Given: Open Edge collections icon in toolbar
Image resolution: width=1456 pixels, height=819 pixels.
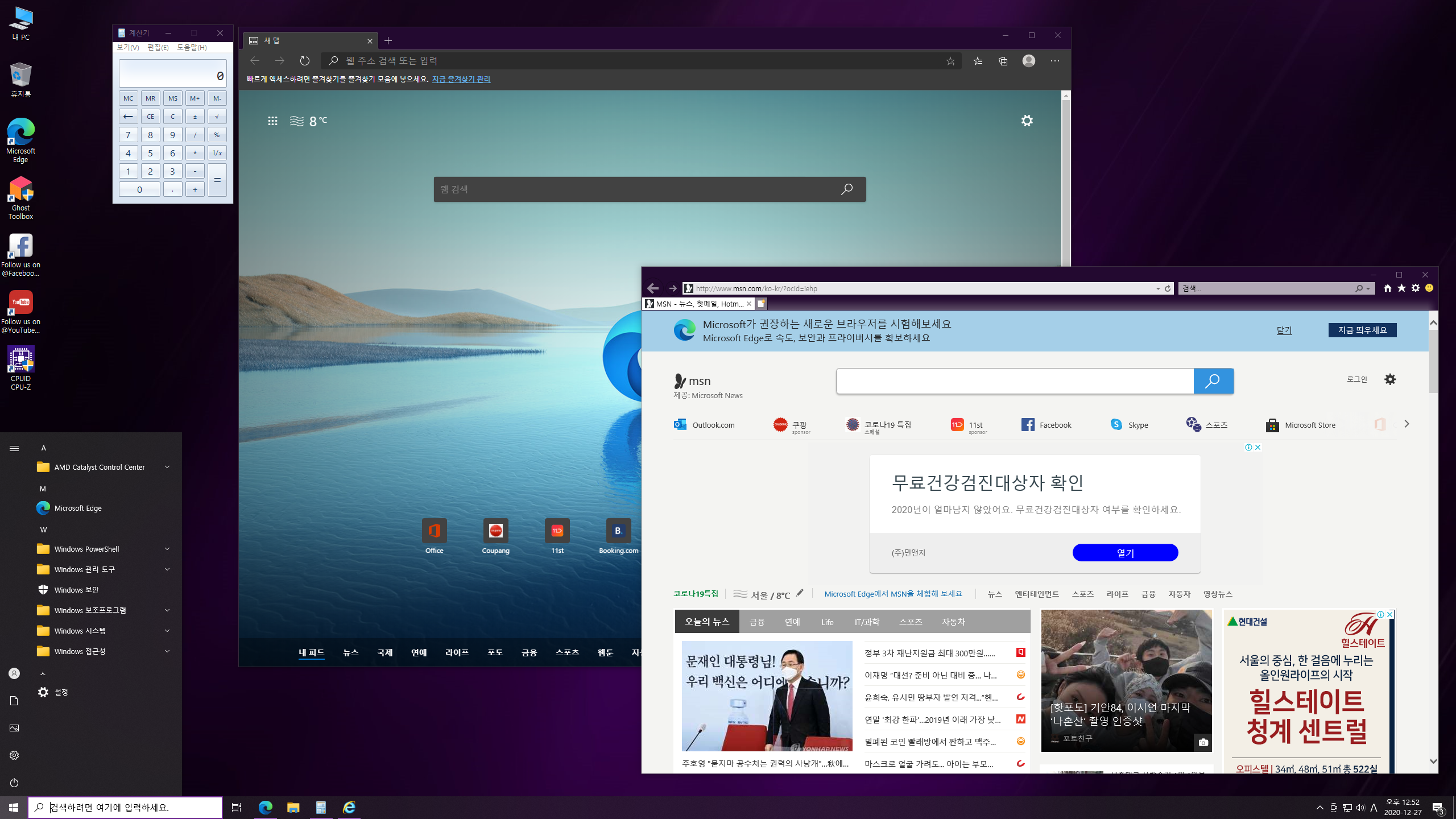Looking at the screenshot, I should (x=1003, y=61).
